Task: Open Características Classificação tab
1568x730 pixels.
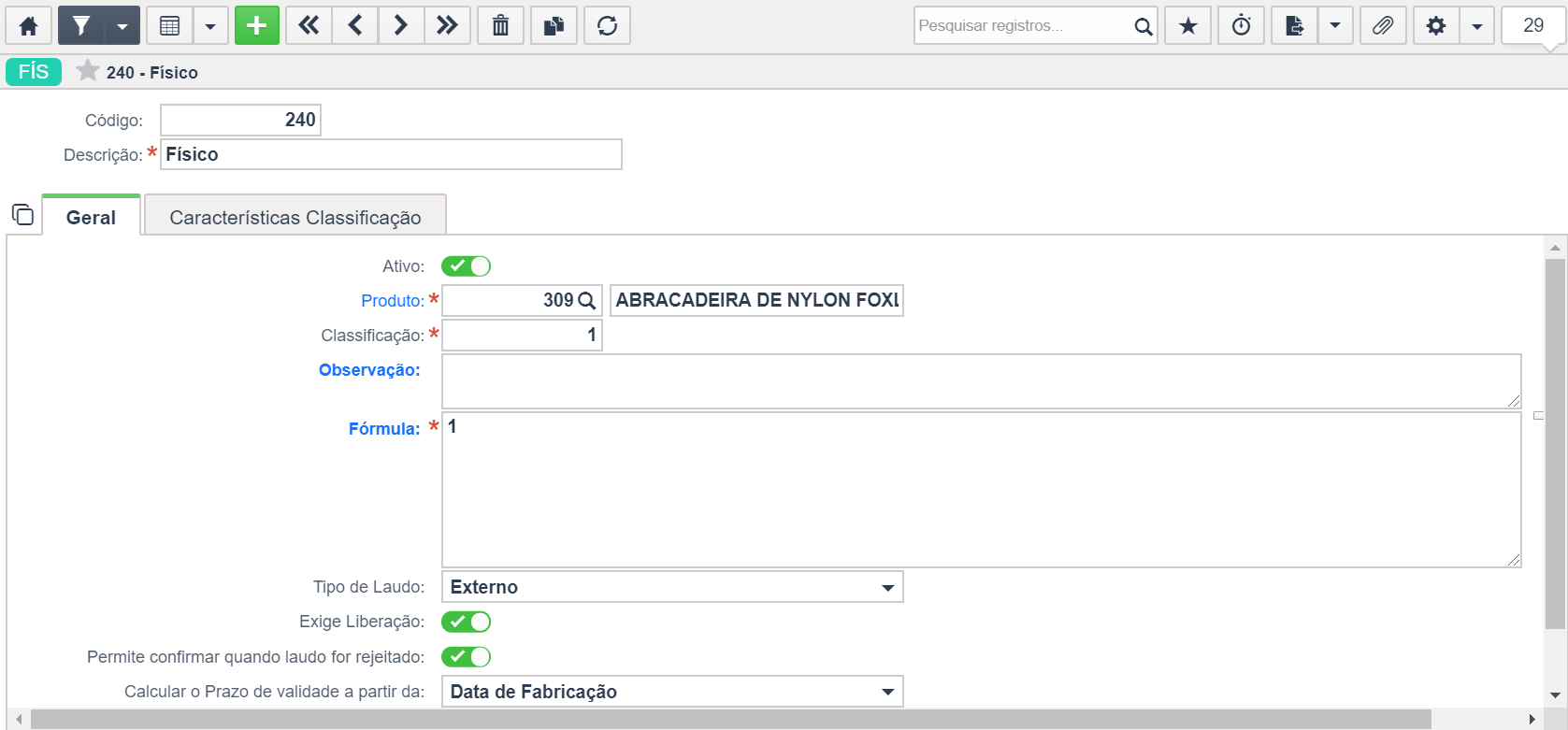Action: coord(295,217)
